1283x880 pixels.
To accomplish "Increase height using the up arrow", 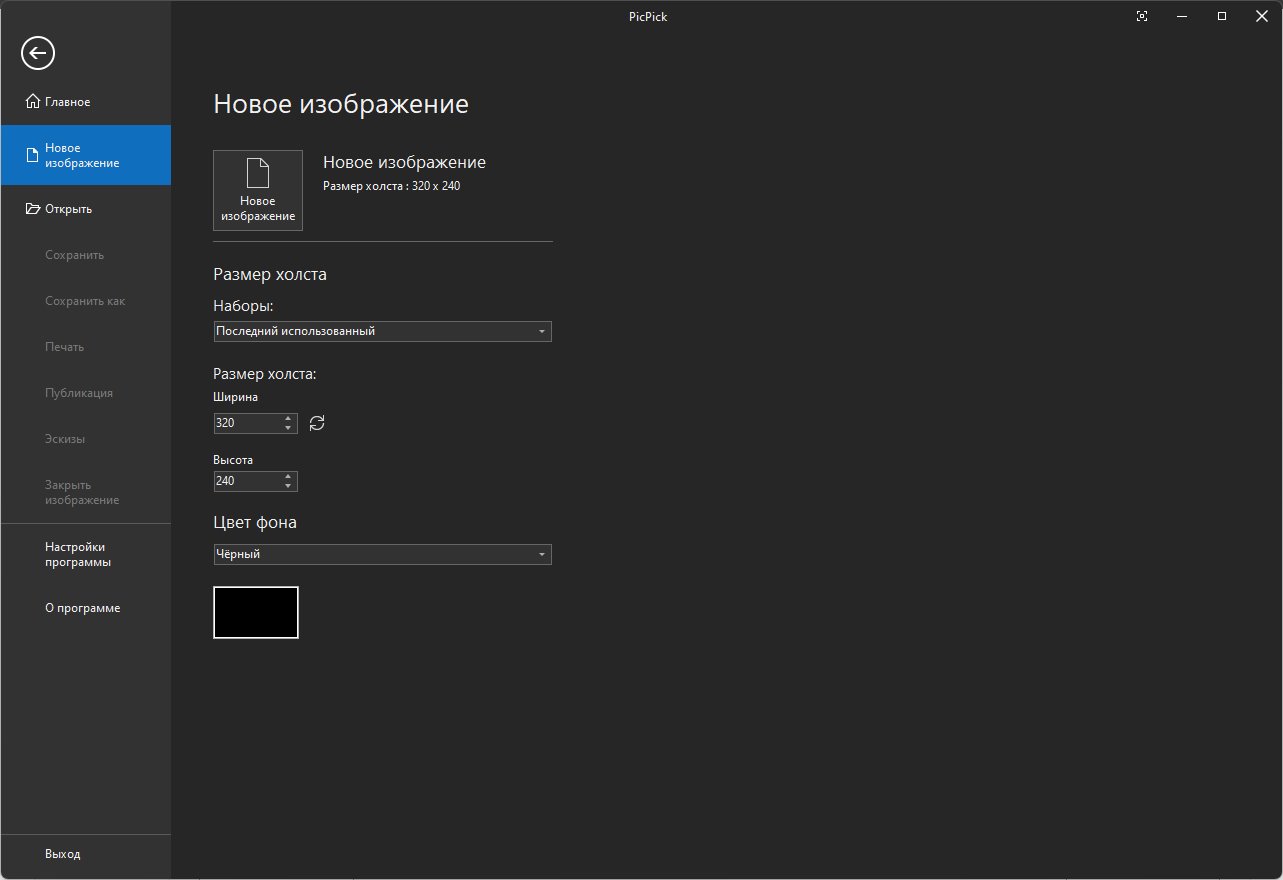I will click(288, 476).
